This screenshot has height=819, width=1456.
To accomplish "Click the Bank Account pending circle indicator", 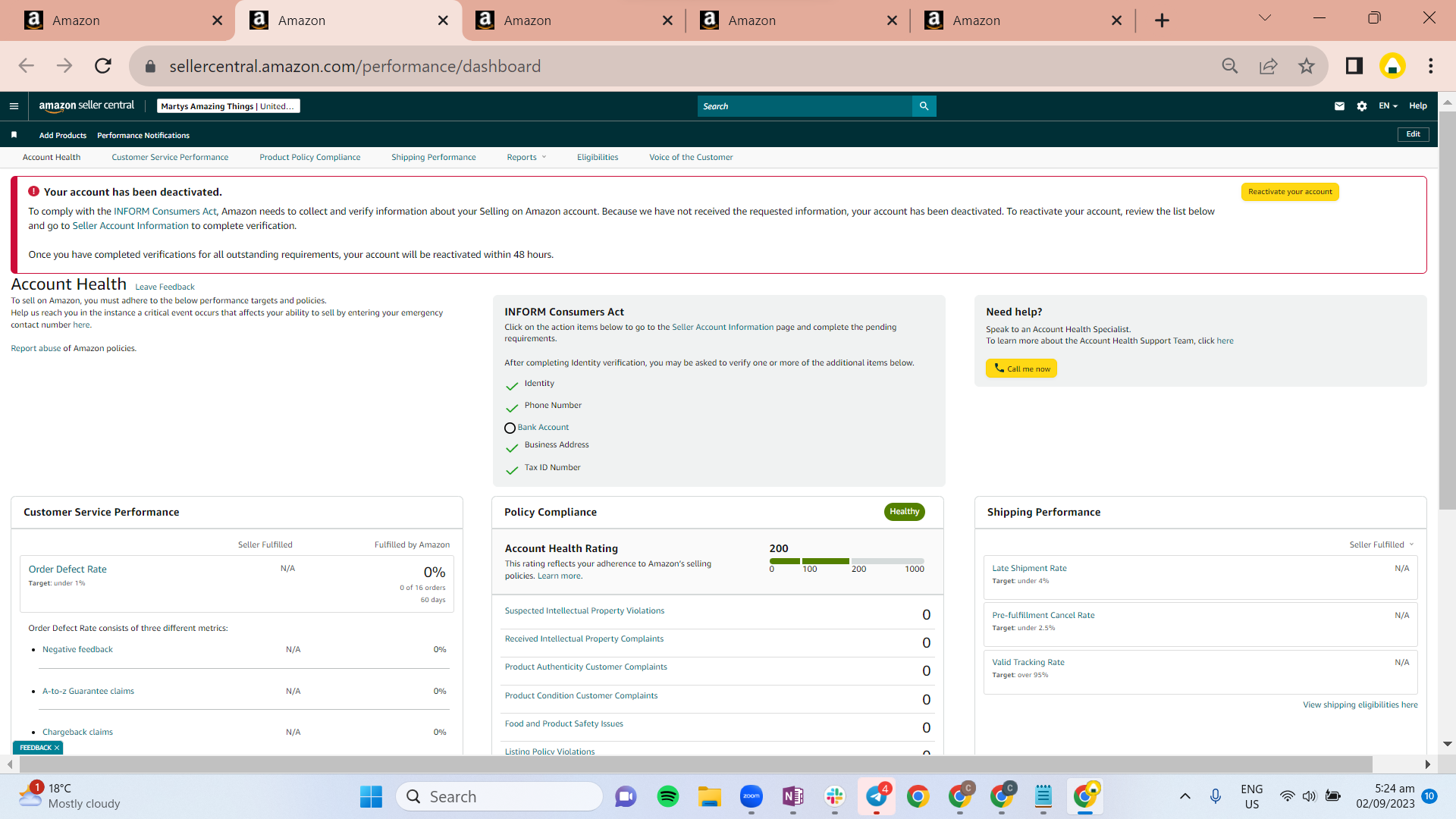I will pos(510,428).
